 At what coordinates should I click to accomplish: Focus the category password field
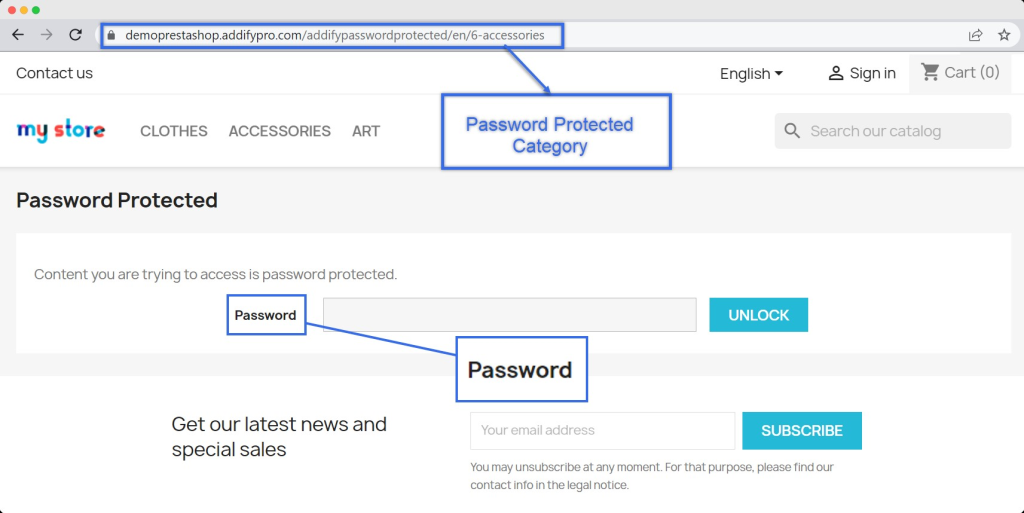point(509,315)
